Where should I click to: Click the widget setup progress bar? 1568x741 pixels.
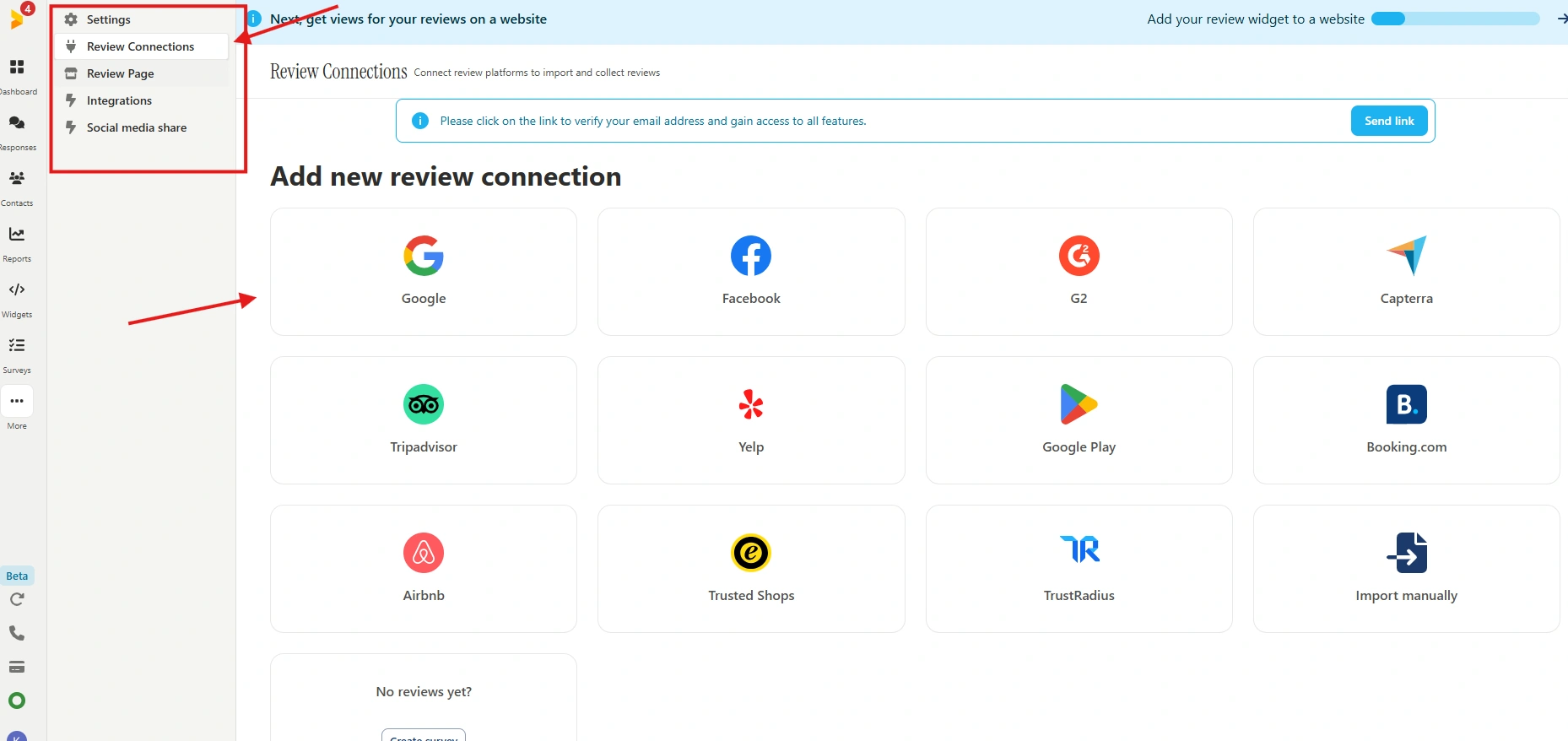tap(1456, 19)
